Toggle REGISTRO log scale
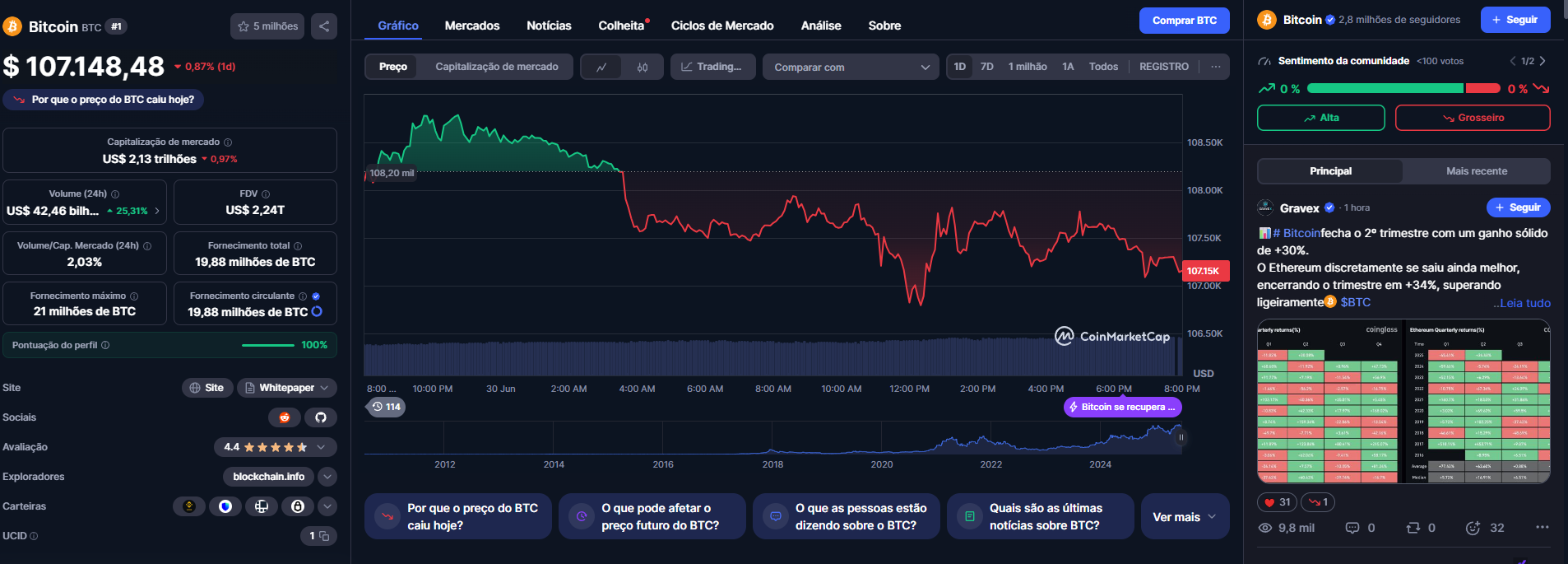Image resolution: width=1568 pixels, height=564 pixels. [1164, 67]
